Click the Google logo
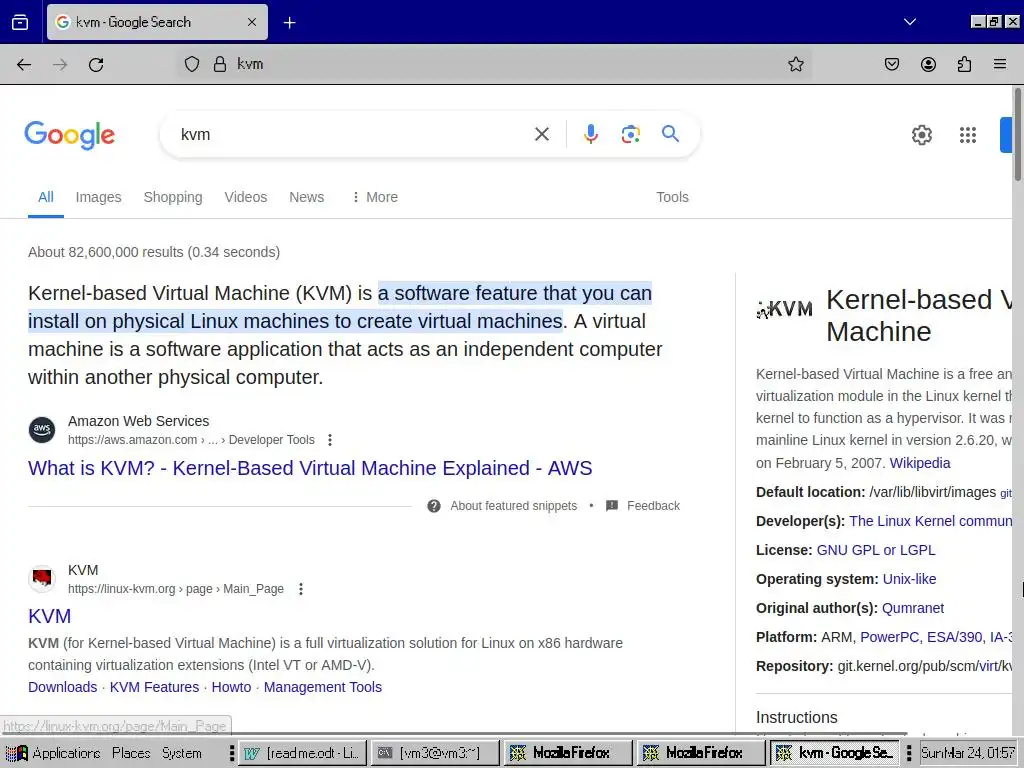 [x=70, y=135]
